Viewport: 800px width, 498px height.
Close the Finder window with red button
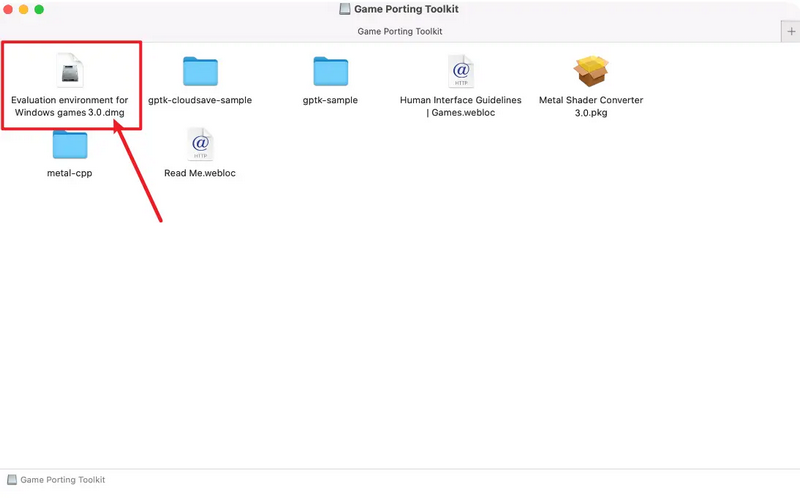click(x=8, y=9)
